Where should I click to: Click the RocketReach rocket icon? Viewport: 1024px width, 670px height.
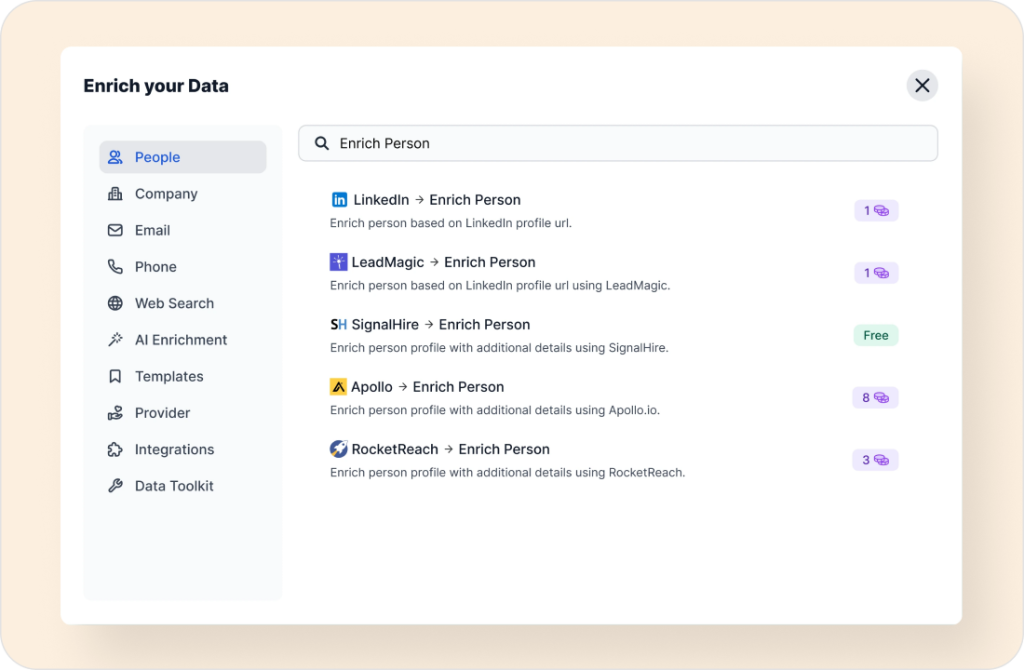pos(338,449)
